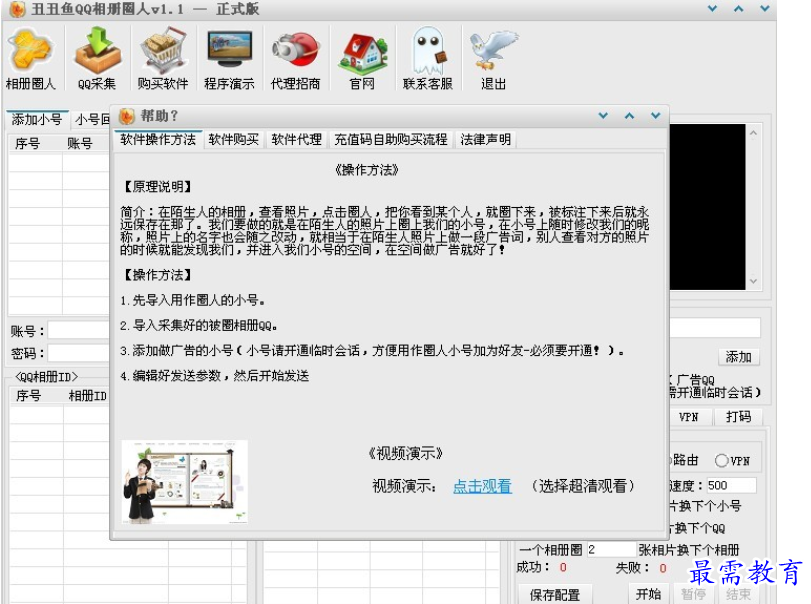
Task: Click the 速度 field showing 500
Action: 731,486
